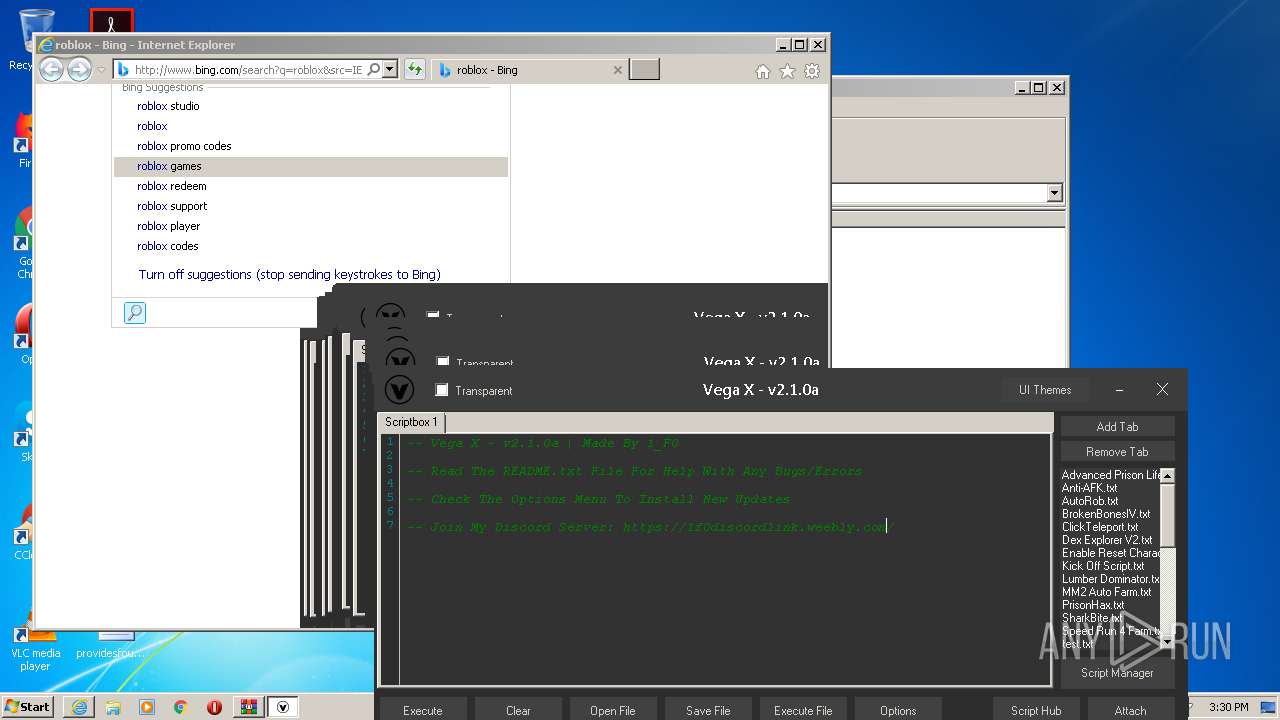Image resolution: width=1280 pixels, height=720 pixels.
Task: Click the Vega X logo icon in the front window
Action: [x=399, y=389]
